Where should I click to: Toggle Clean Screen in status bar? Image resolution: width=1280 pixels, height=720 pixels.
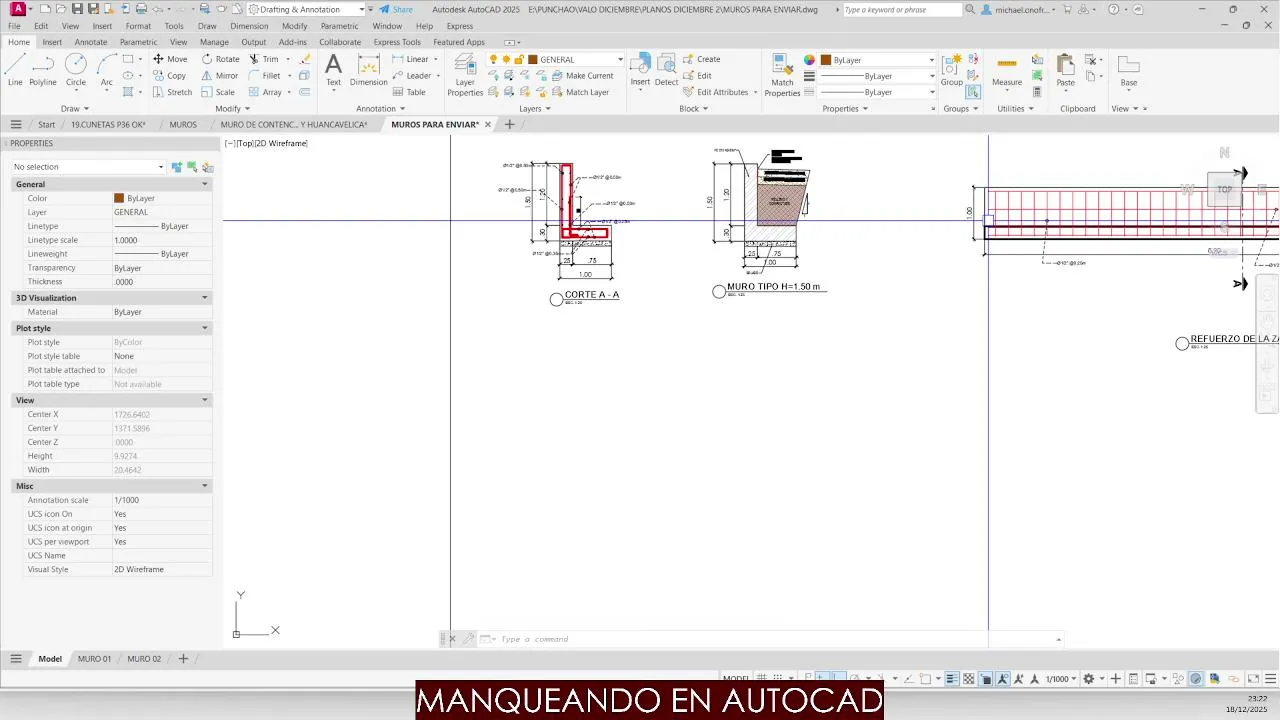click(x=1253, y=678)
